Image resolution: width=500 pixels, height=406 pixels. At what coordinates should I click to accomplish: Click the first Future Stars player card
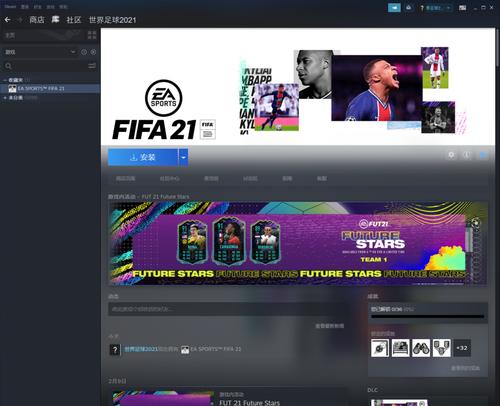click(x=192, y=241)
